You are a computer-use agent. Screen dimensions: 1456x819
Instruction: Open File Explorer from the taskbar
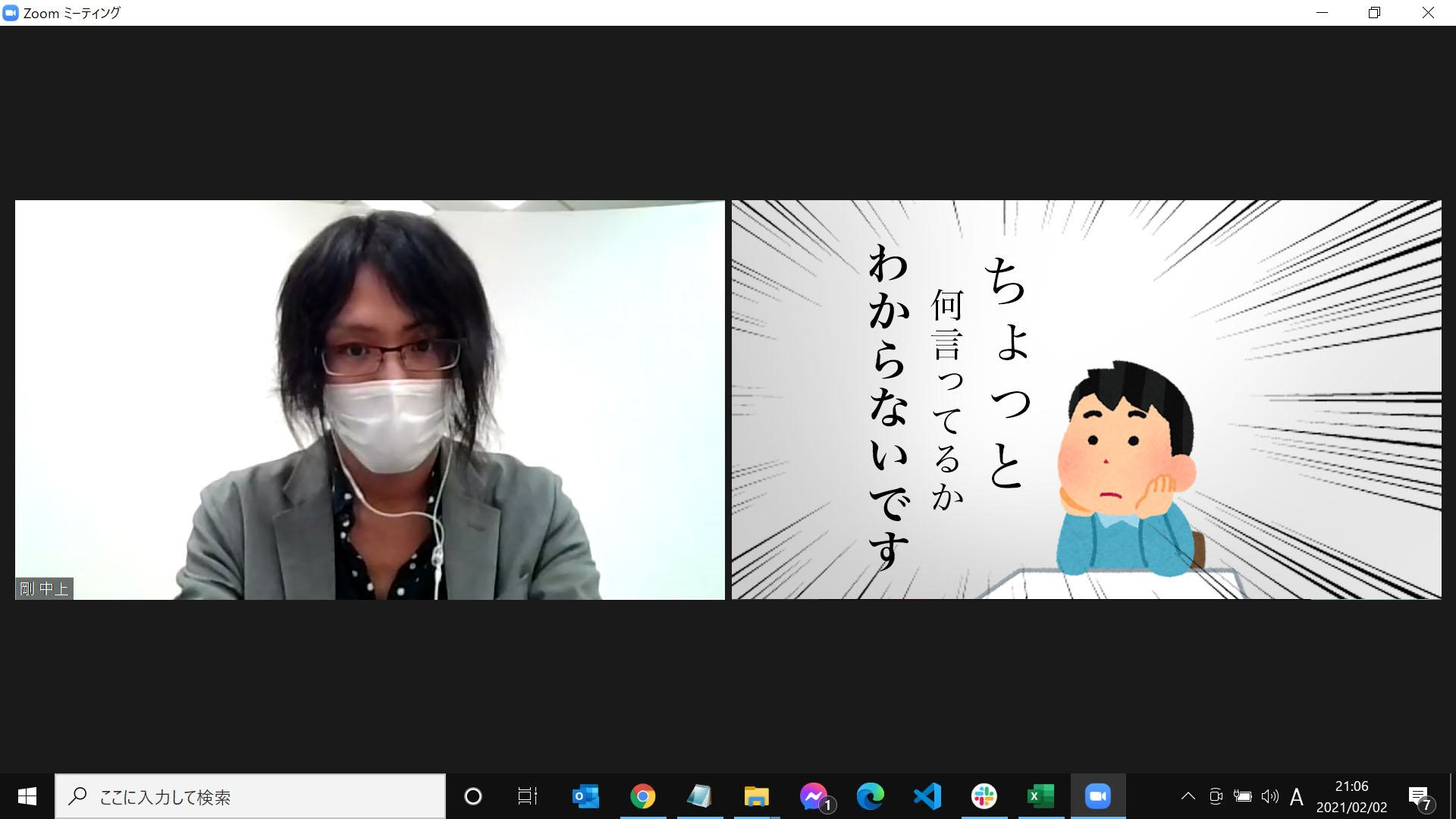click(756, 796)
